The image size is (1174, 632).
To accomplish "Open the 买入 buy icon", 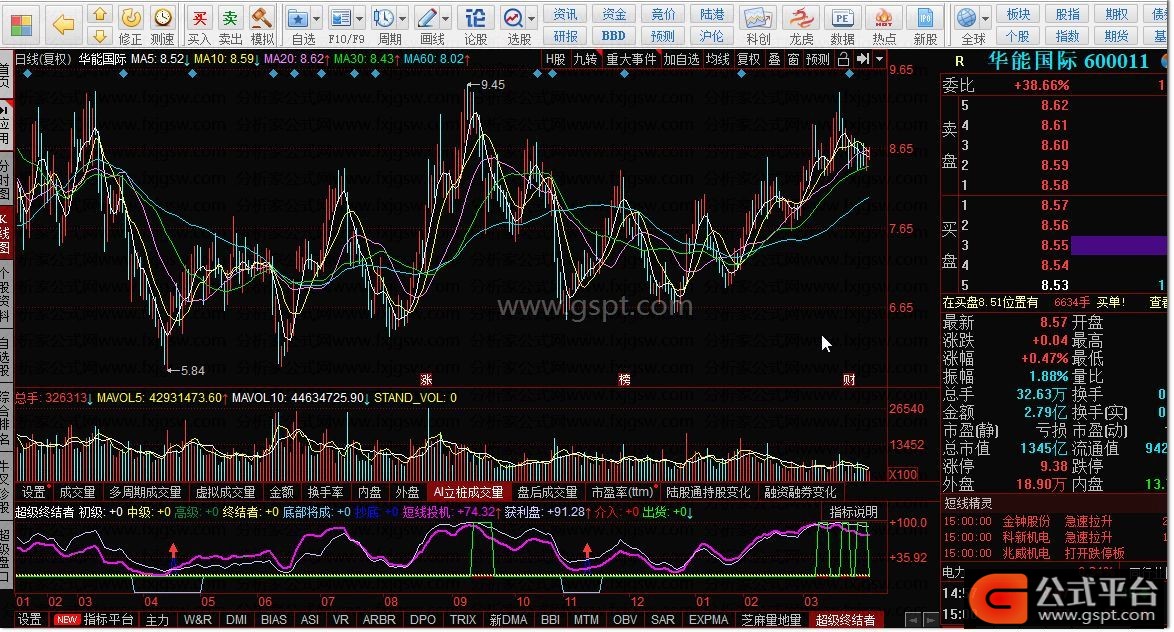I will (x=199, y=17).
